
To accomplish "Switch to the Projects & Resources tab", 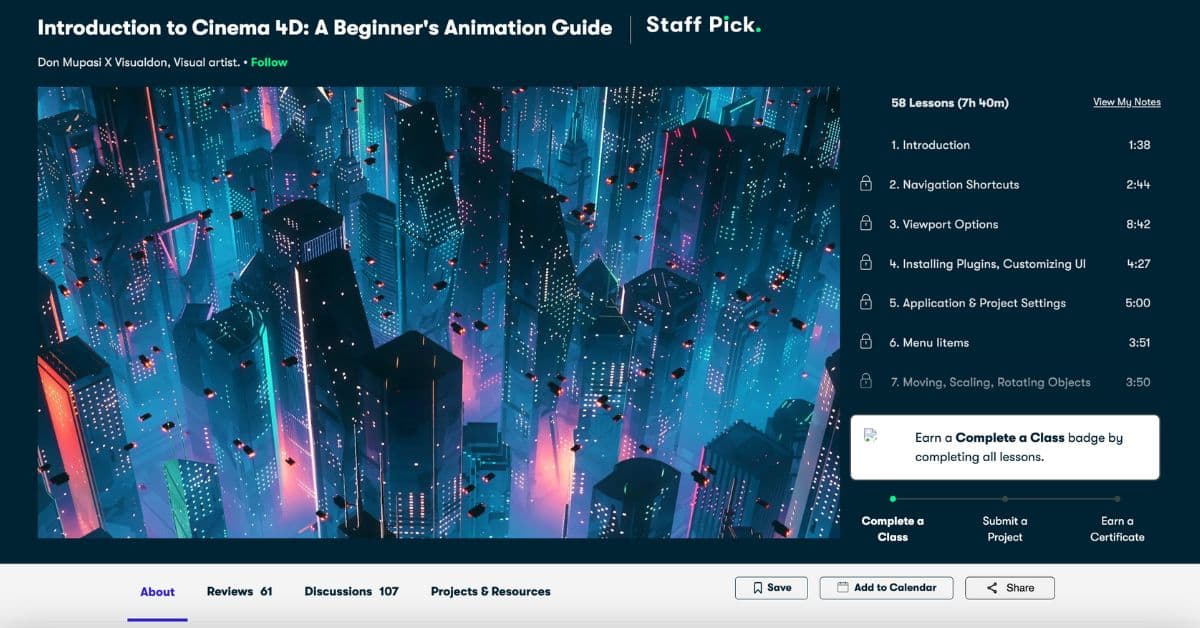I will click(490, 592).
